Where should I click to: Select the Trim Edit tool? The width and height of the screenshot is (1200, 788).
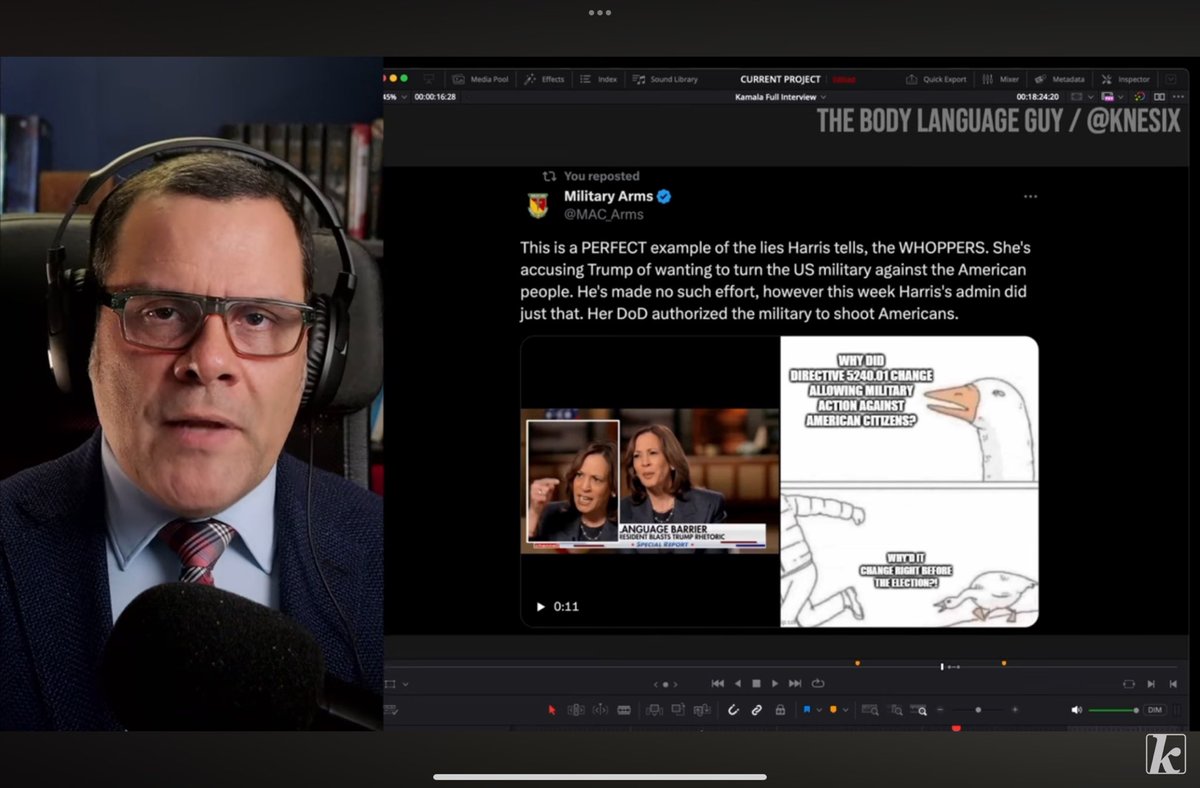coord(576,710)
